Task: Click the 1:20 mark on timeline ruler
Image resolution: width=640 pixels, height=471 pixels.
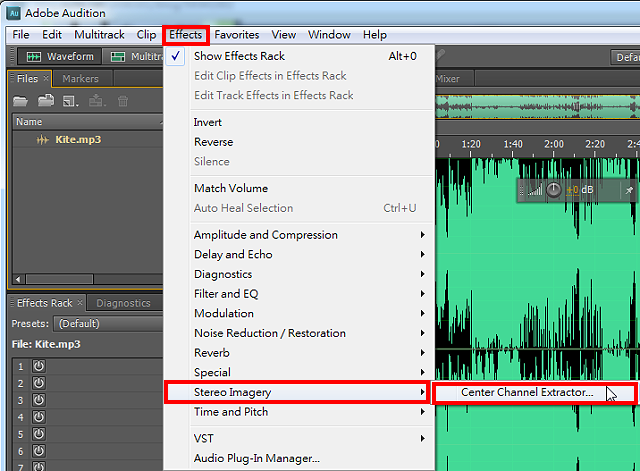Action: click(x=471, y=144)
